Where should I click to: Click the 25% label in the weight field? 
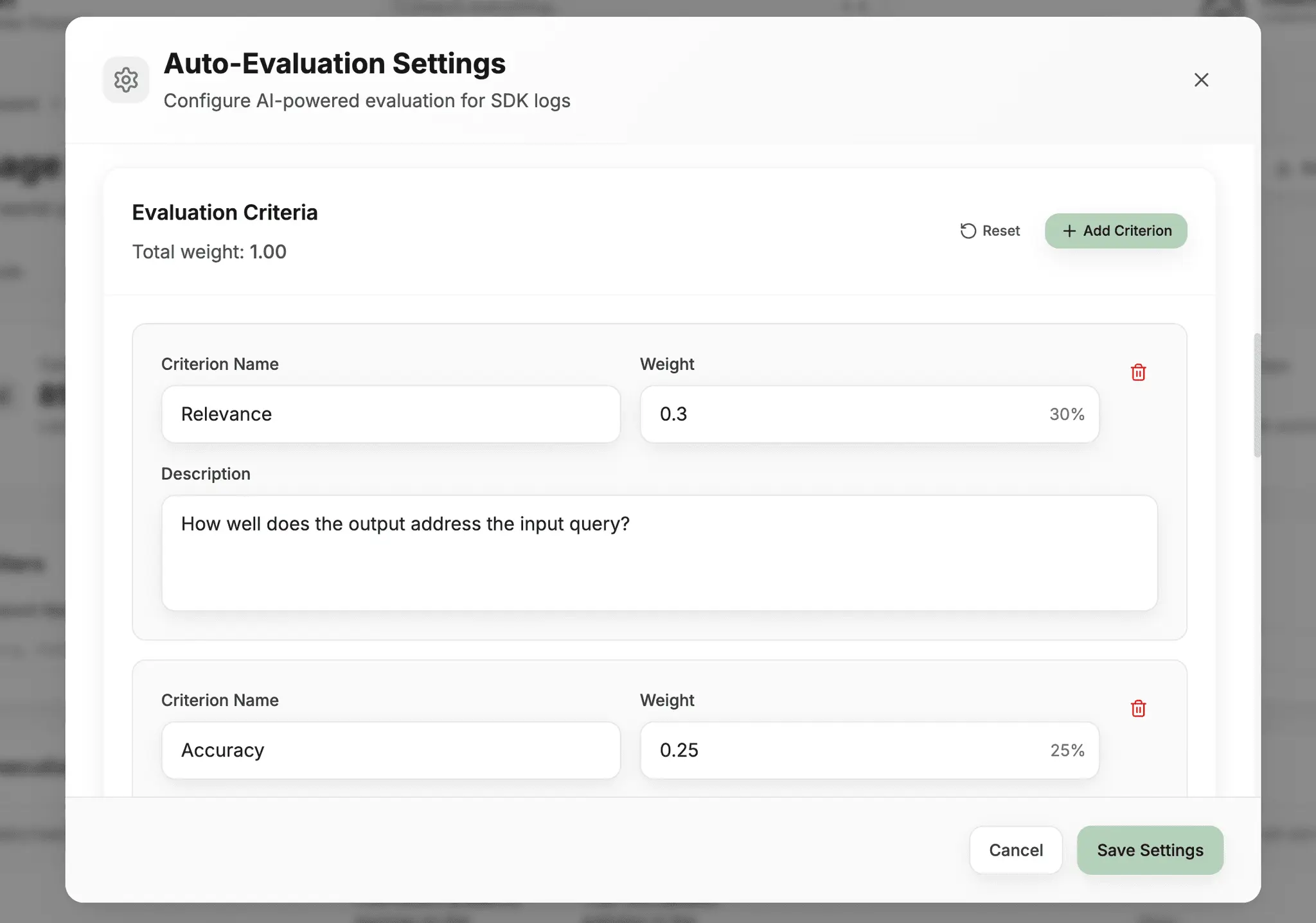point(1067,750)
